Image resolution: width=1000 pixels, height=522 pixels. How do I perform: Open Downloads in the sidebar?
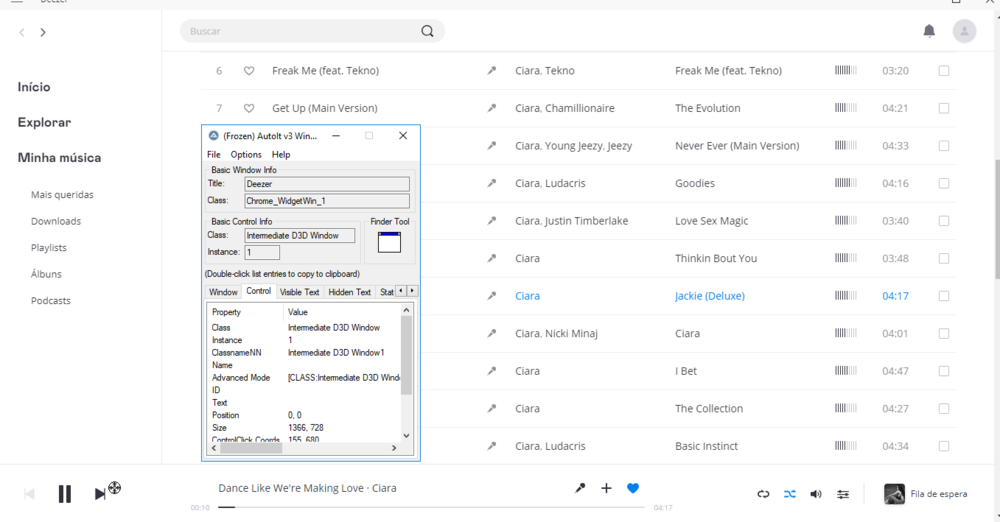tap(56, 221)
